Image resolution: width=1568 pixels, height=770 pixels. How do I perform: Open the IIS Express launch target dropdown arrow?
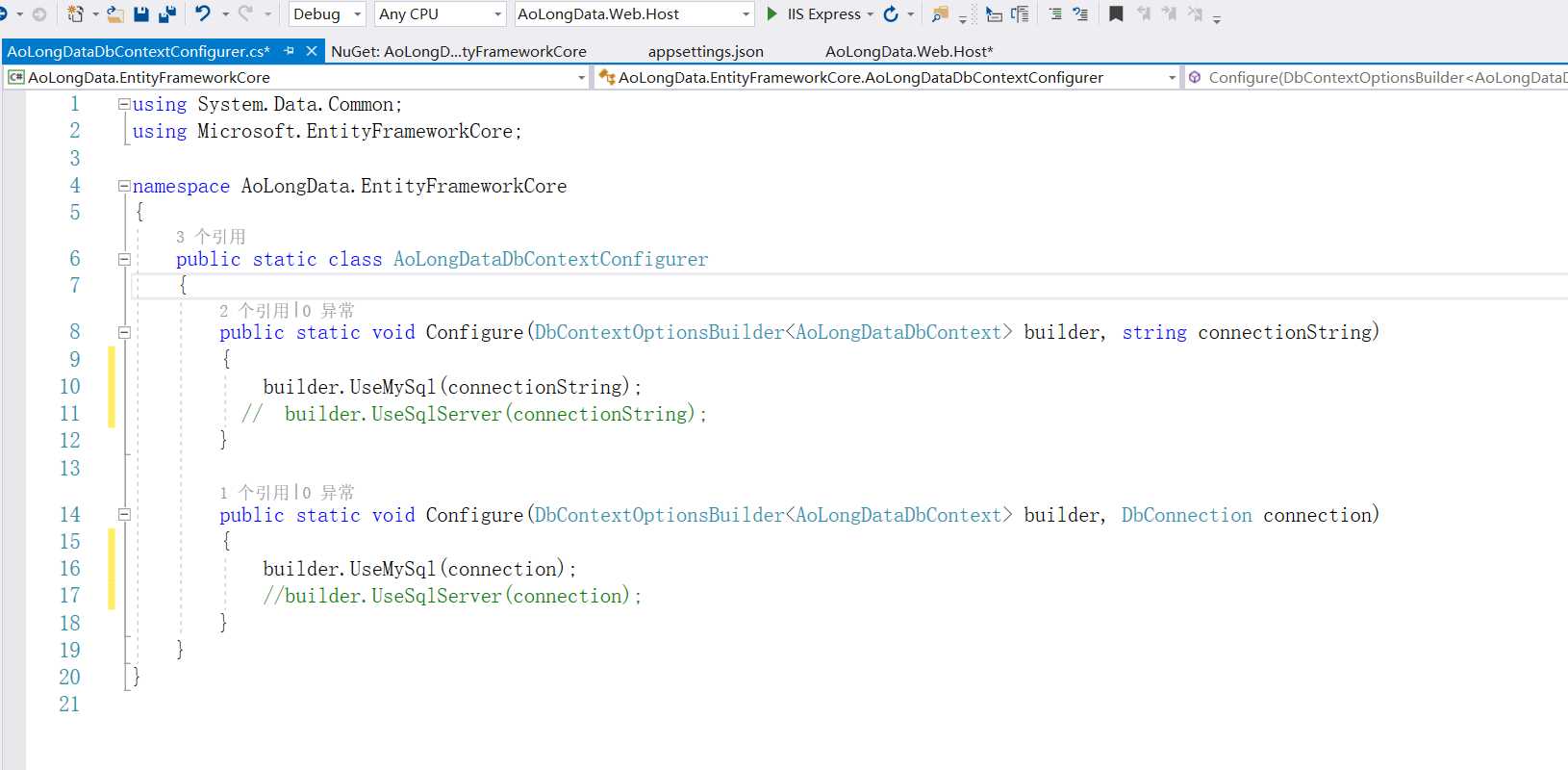[870, 14]
